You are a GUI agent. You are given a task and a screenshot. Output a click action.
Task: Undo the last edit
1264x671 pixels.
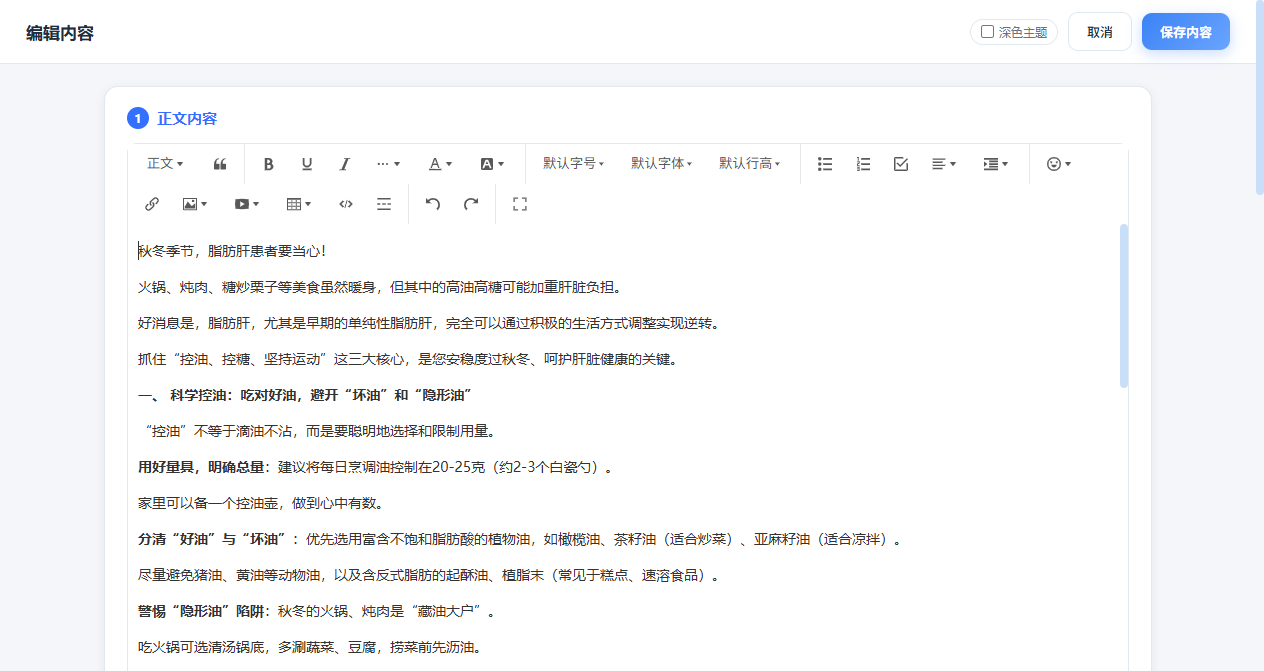pyautogui.click(x=433, y=204)
